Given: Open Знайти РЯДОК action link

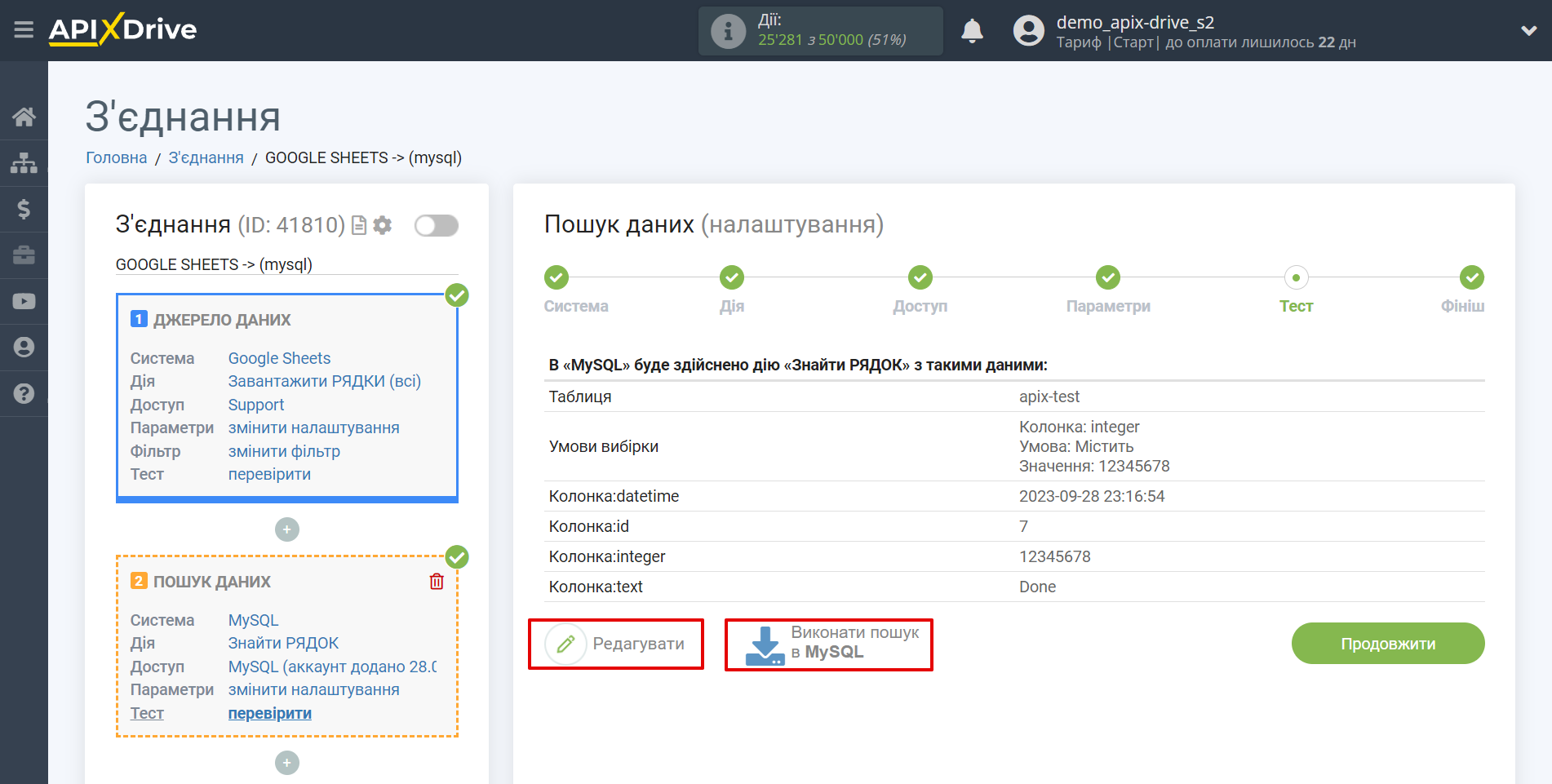Looking at the screenshot, I should (x=283, y=643).
